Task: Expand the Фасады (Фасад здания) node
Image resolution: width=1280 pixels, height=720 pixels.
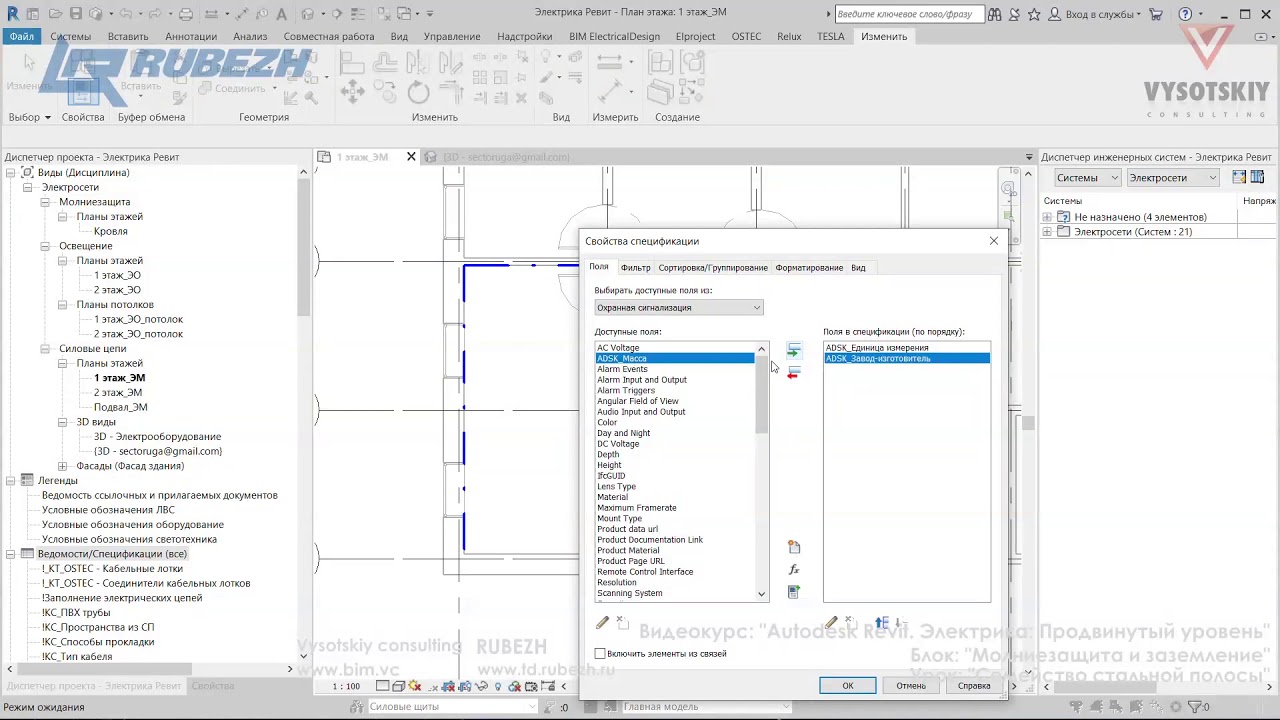Action: [63, 466]
